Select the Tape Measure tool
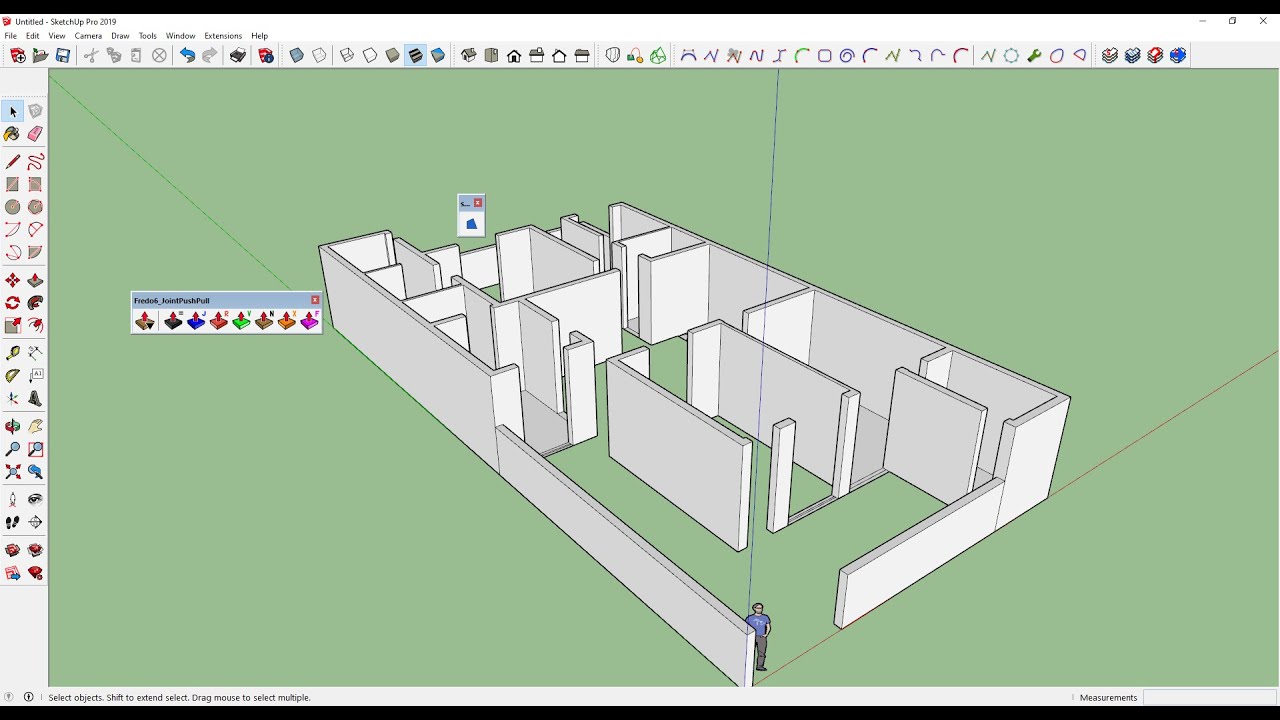 pyautogui.click(x=12, y=353)
